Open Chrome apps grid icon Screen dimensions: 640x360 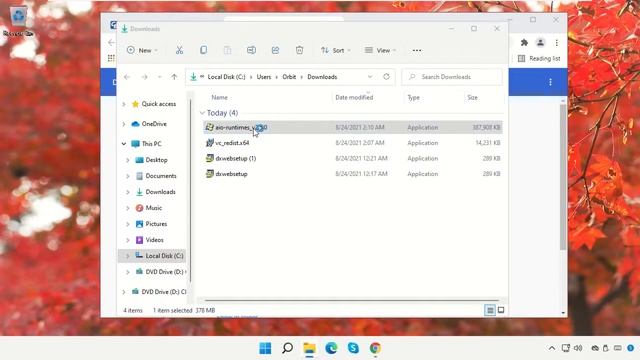pos(111,58)
